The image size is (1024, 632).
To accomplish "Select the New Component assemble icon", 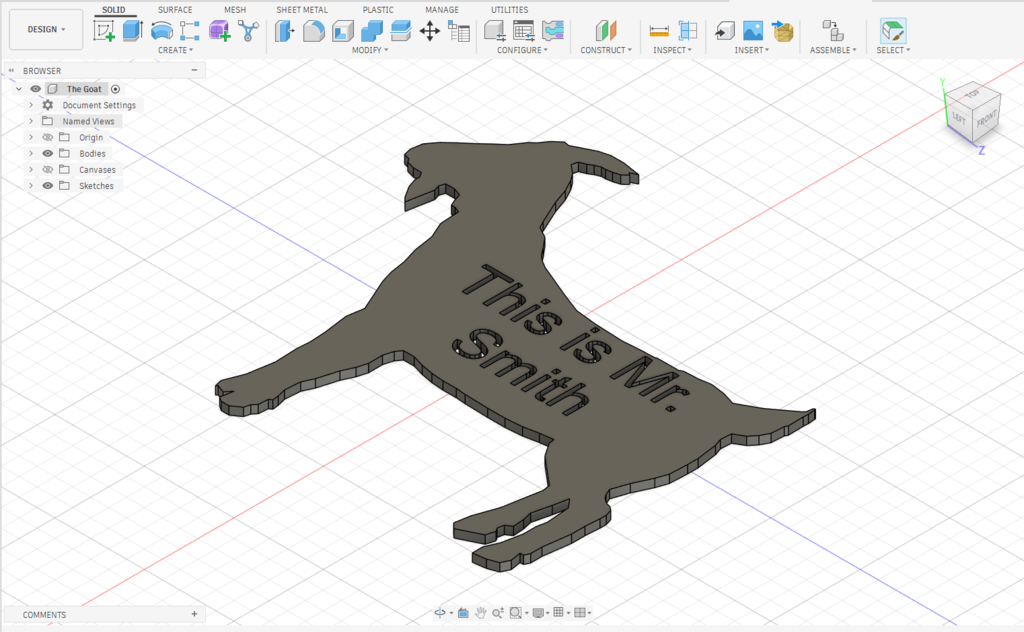I will click(x=833, y=31).
